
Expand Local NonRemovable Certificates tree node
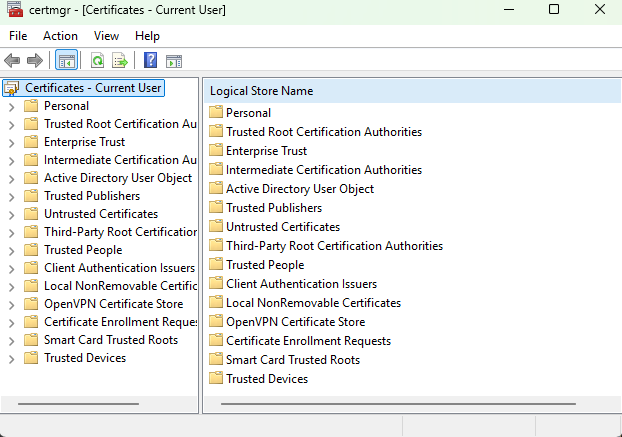click(12, 287)
